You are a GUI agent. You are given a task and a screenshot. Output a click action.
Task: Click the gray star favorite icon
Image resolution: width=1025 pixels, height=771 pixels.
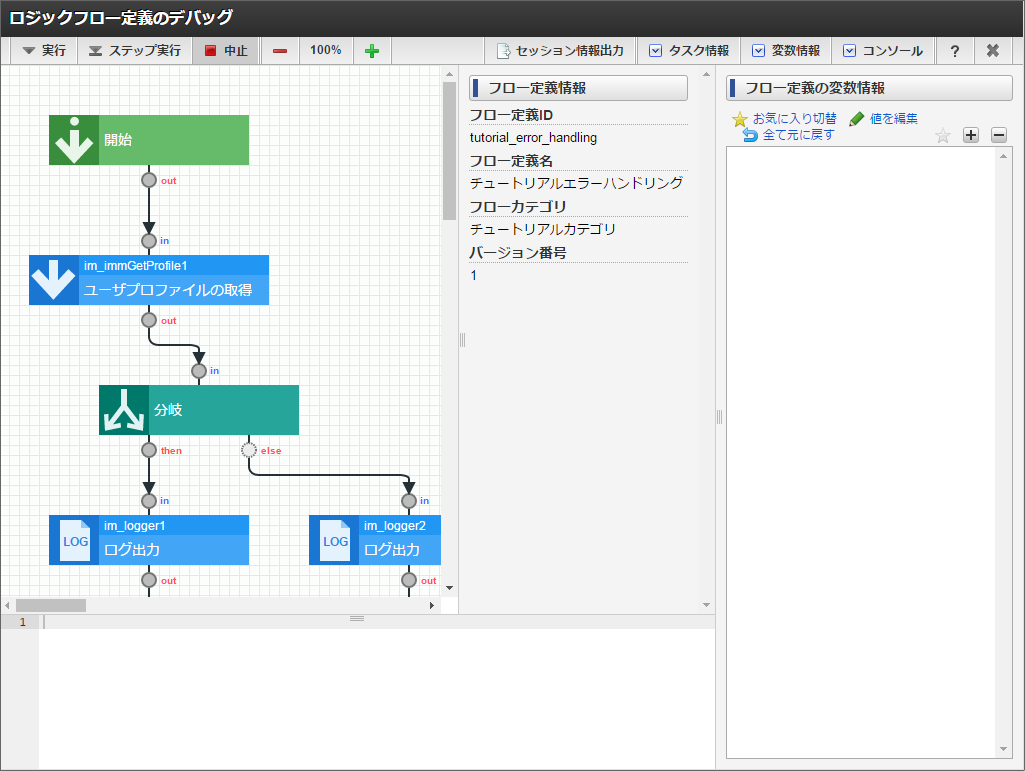[x=942, y=135]
